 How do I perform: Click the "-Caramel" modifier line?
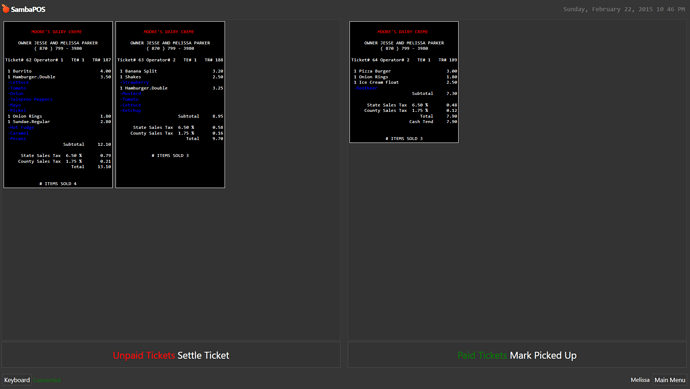coord(18,133)
